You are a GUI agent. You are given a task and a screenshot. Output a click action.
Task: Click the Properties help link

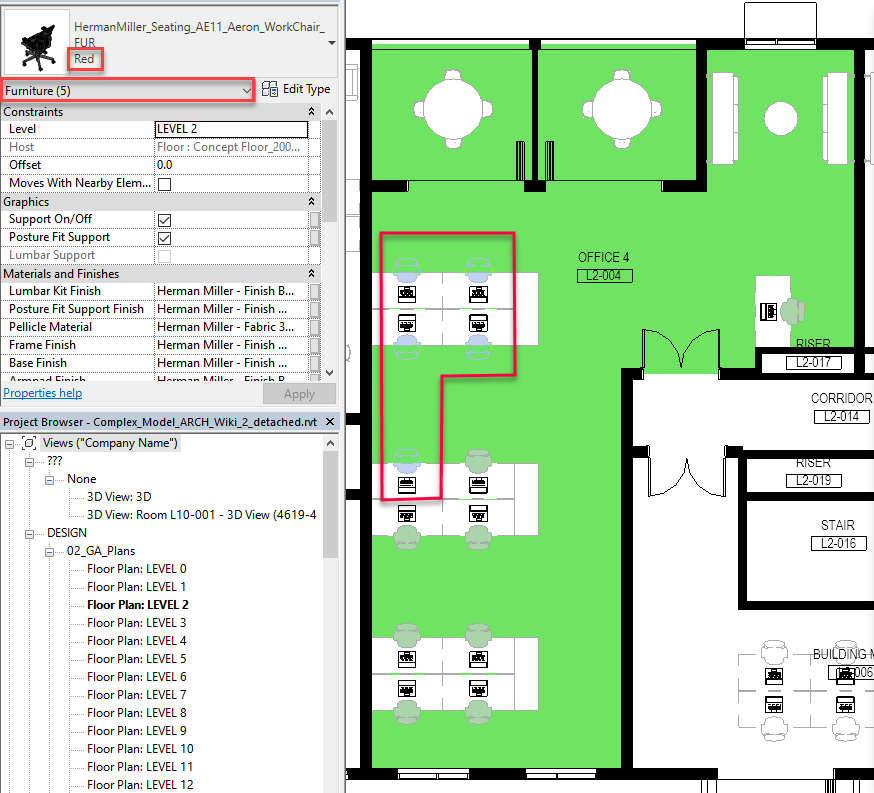tap(42, 392)
